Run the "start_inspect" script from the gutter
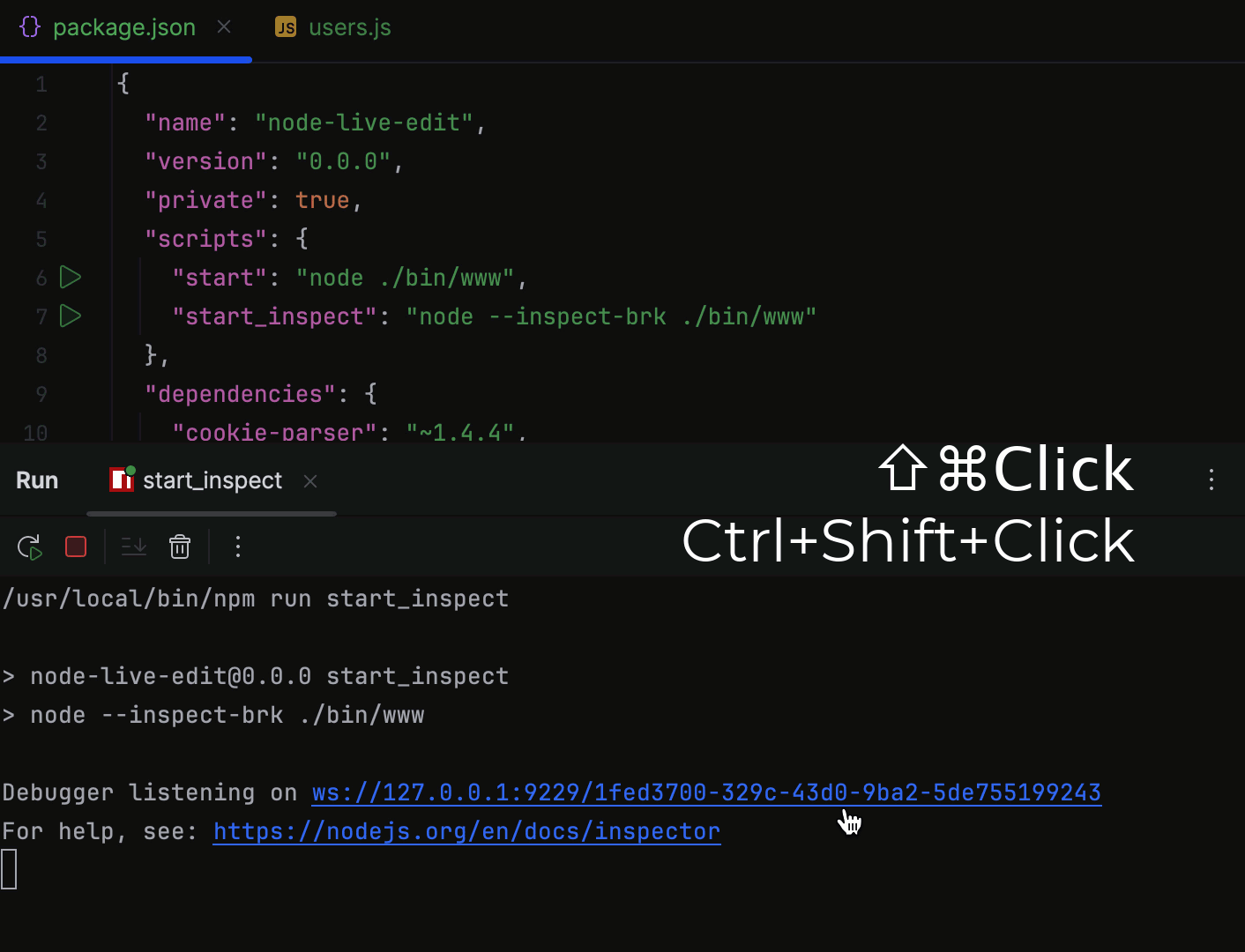Screen dimensions: 1245x952 70,316
